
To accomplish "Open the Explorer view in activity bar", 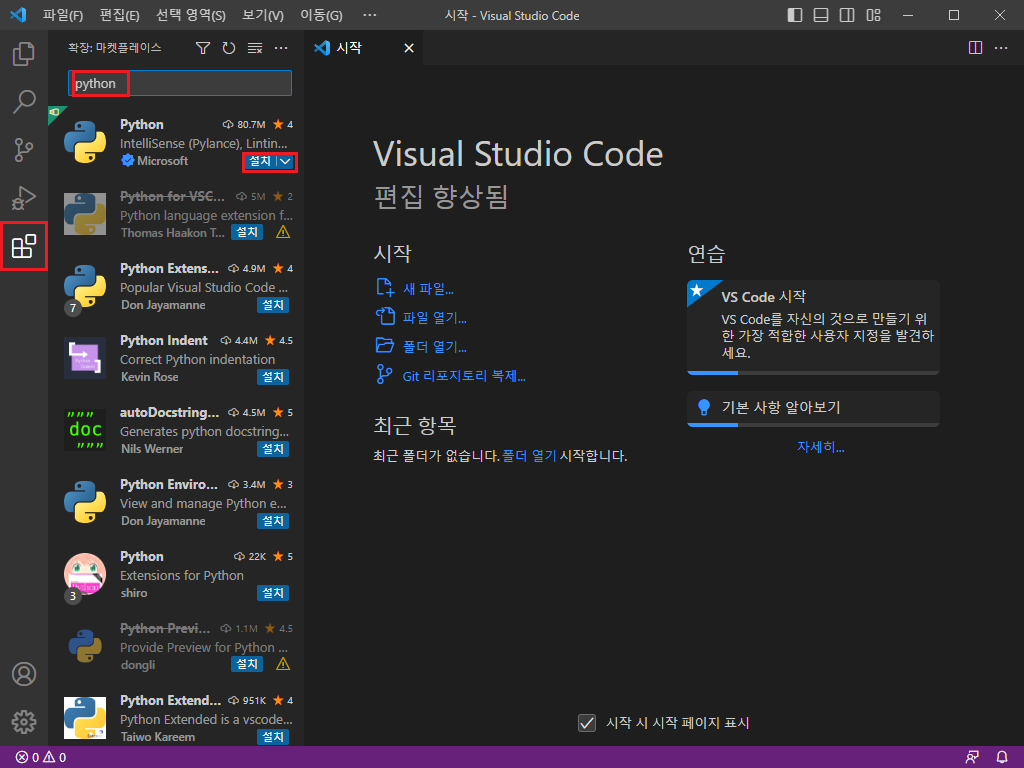I will coord(24,54).
